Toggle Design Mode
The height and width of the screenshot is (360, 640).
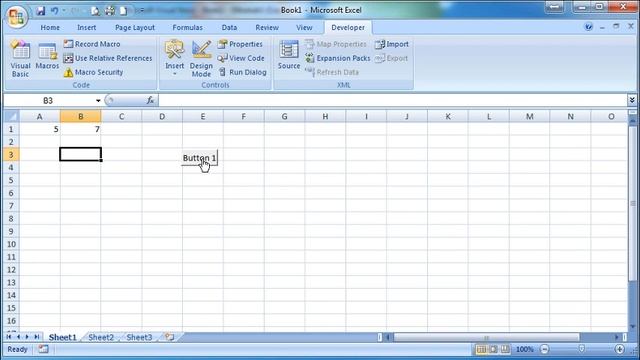201,58
